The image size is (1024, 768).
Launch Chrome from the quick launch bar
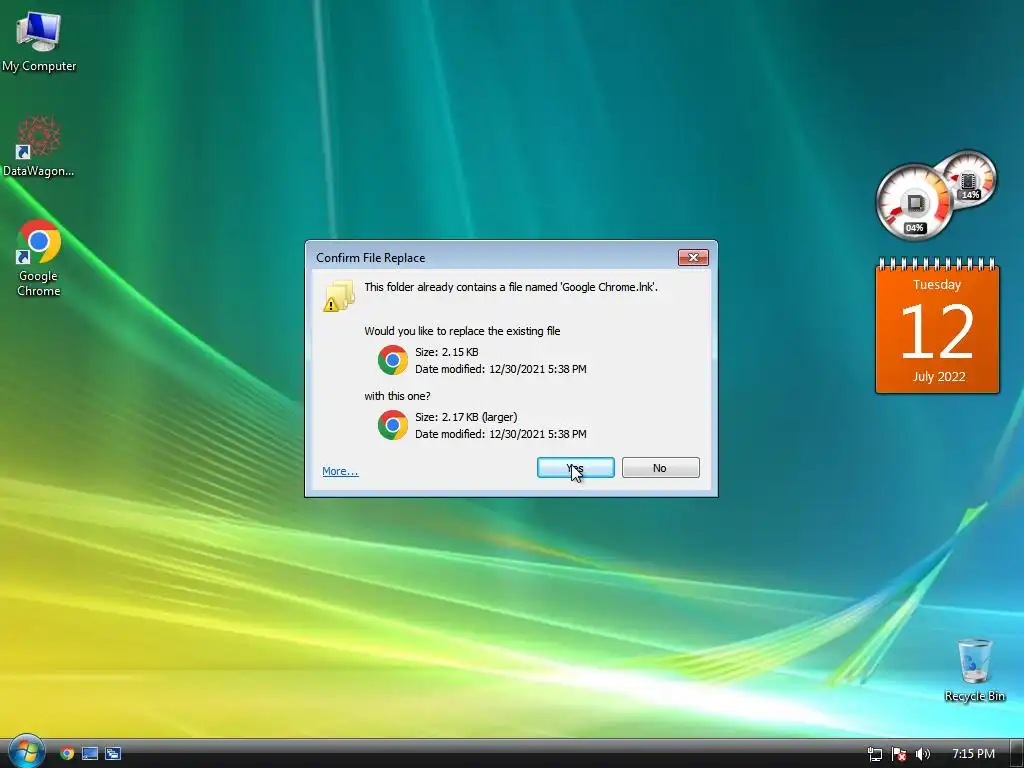67,754
